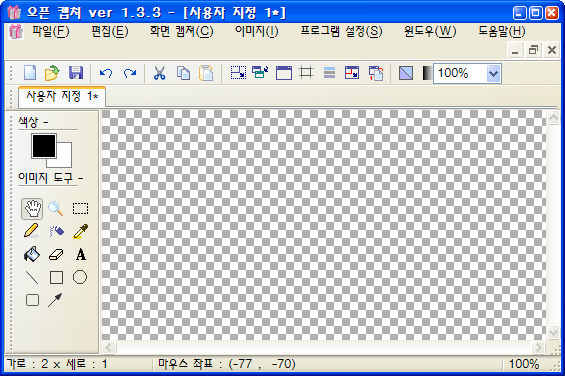Copy selection with the copy icon
Screen dimensions: 565x376
(183, 73)
